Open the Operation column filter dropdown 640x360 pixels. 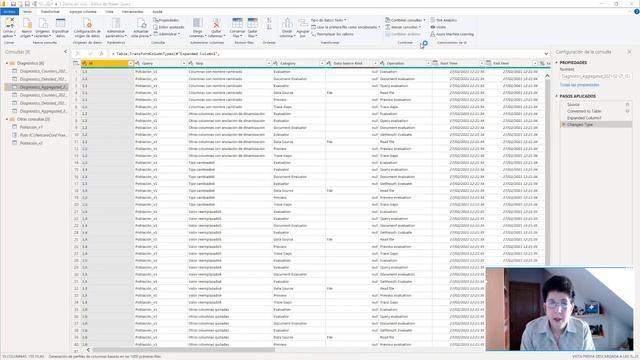428,63
